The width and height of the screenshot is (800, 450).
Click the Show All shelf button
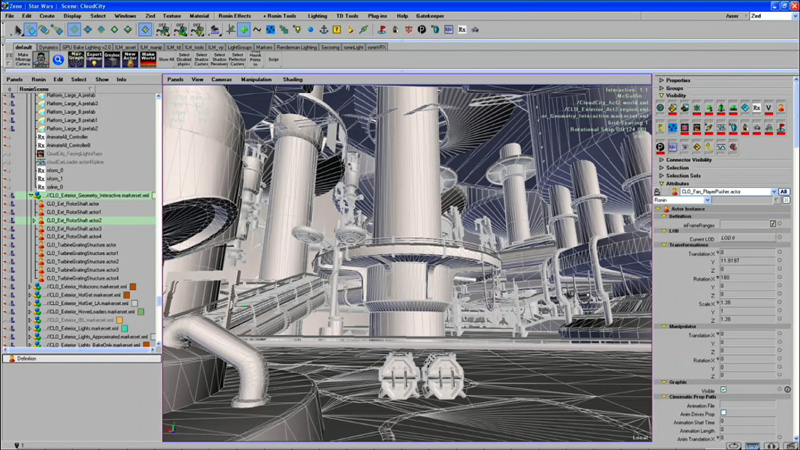click(x=166, y=60)
